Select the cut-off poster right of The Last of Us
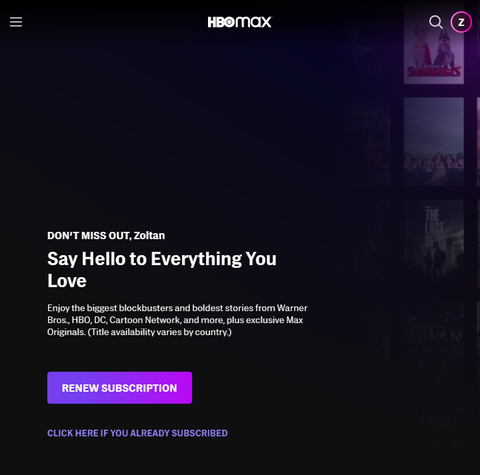The image size is (480, 475). 478,243
